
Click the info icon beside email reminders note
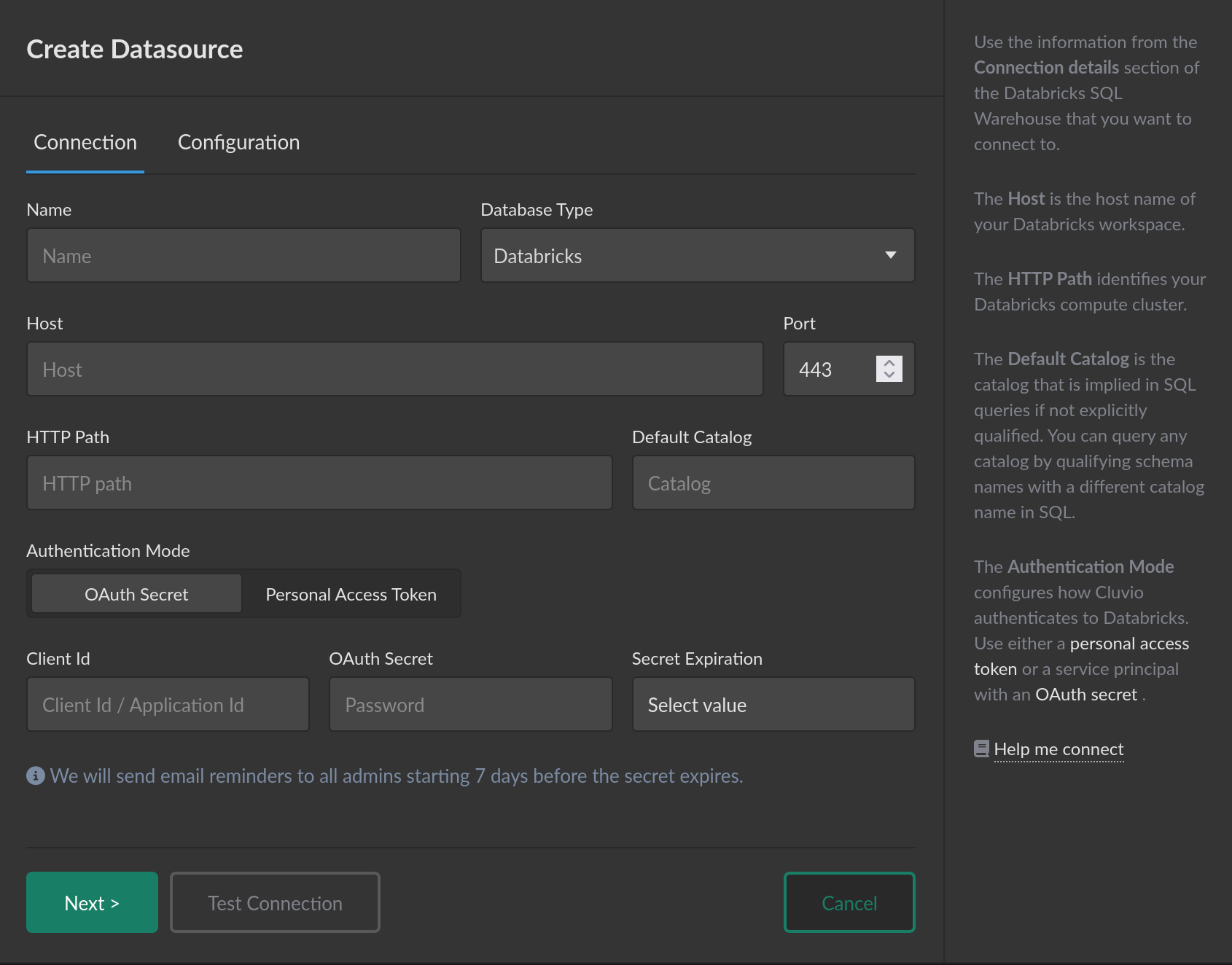(x=36, y=775)
